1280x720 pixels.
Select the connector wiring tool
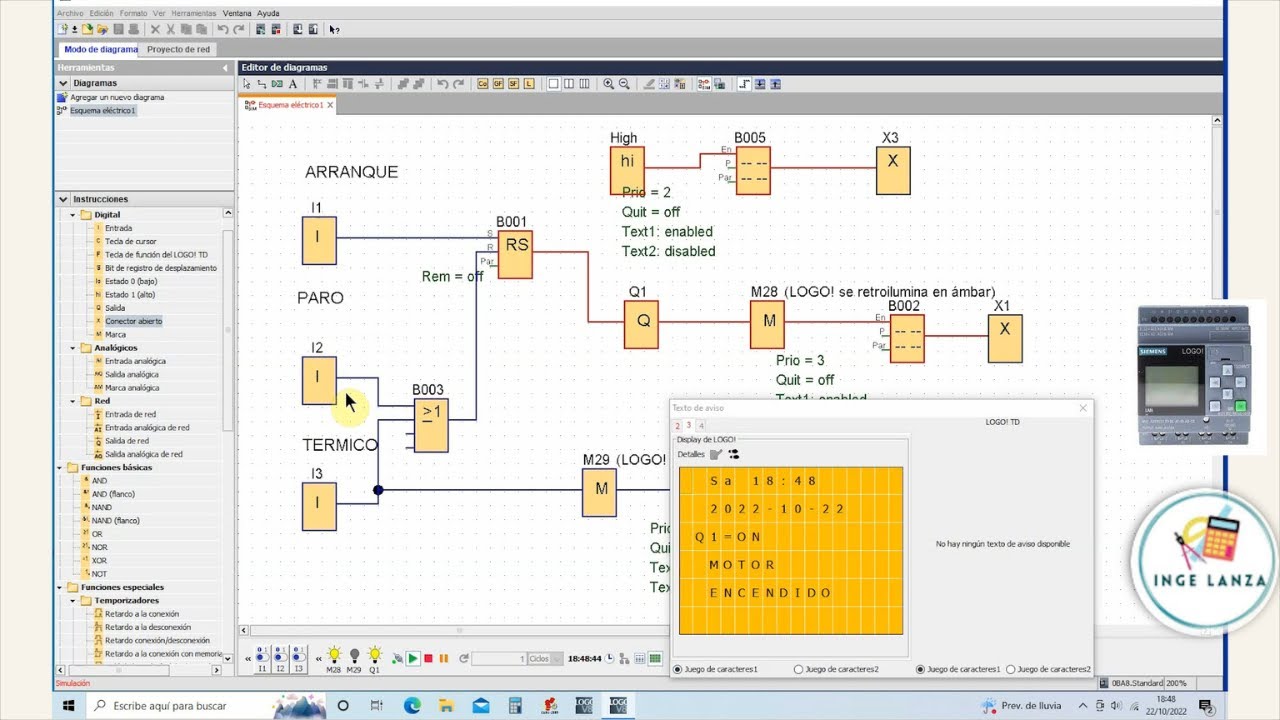[x=262, y=84]
